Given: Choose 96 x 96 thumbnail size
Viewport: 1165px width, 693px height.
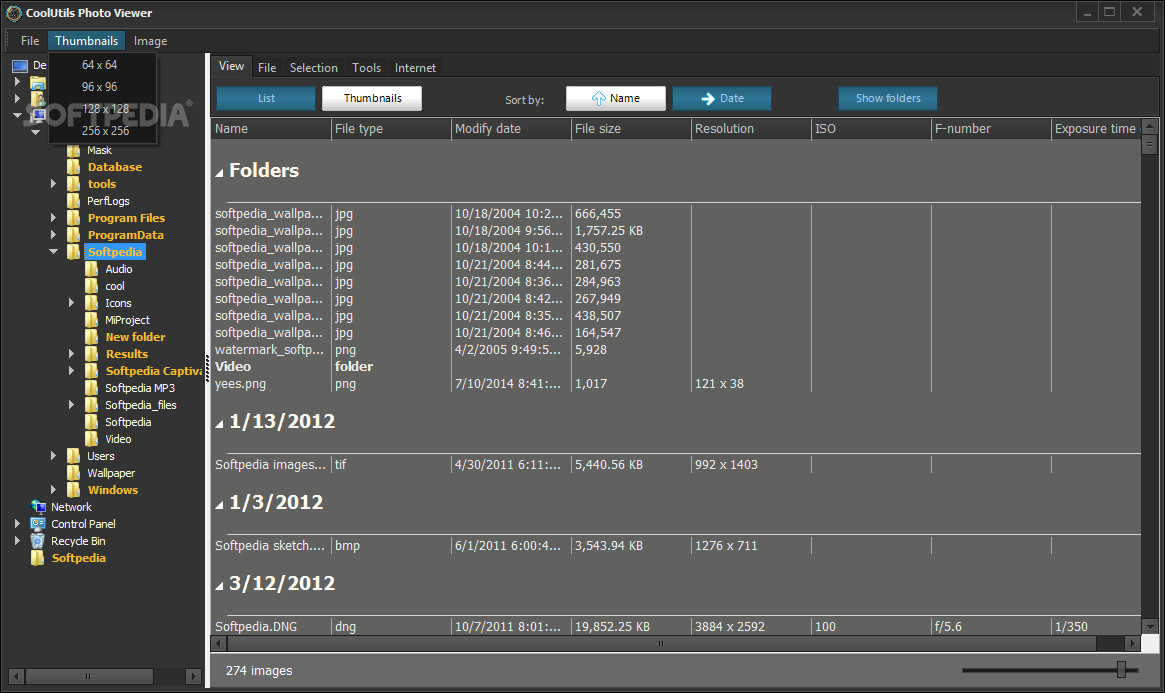Looking at the screenshot, I should pos(100,87).
